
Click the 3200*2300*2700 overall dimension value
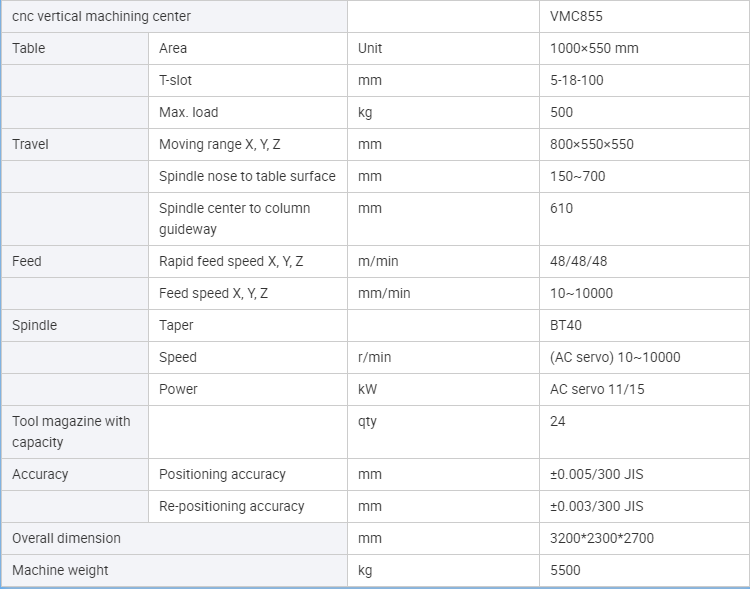click(x=602, y=538)
